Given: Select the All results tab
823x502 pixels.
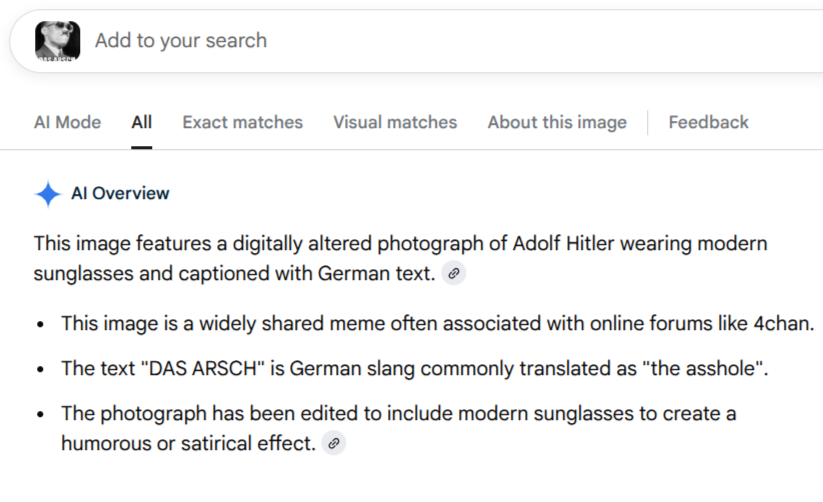Looking at the screenshot, I should click(x=142, y=122).
